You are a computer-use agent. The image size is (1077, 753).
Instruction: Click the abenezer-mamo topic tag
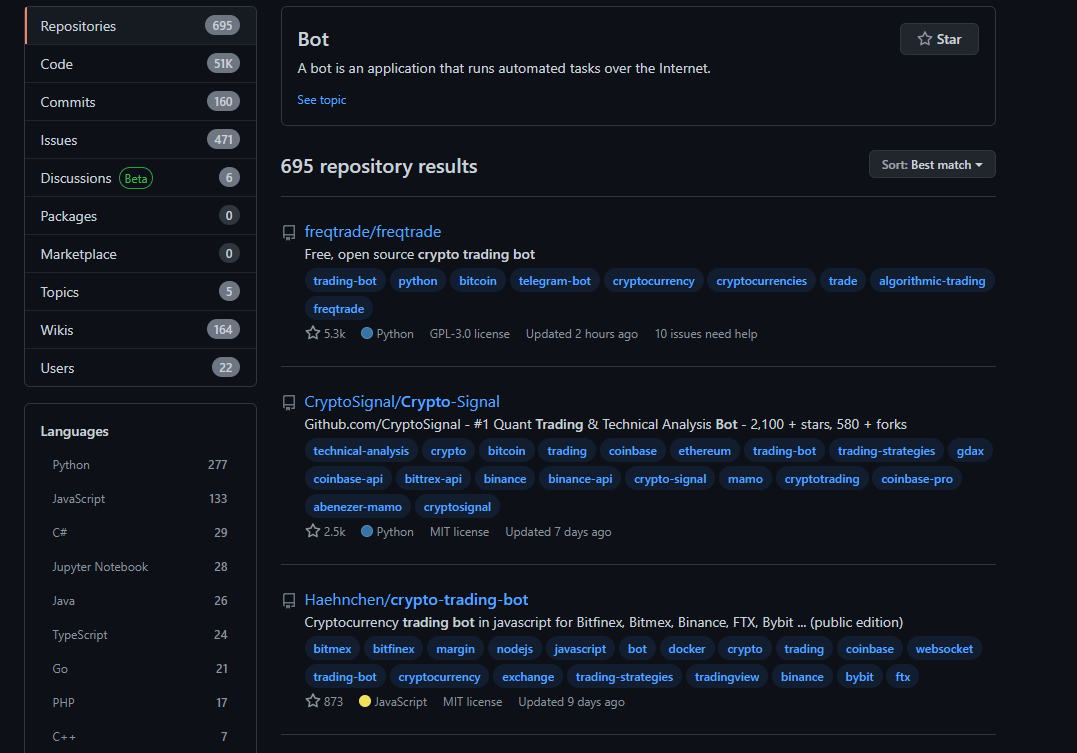[358, 507]
